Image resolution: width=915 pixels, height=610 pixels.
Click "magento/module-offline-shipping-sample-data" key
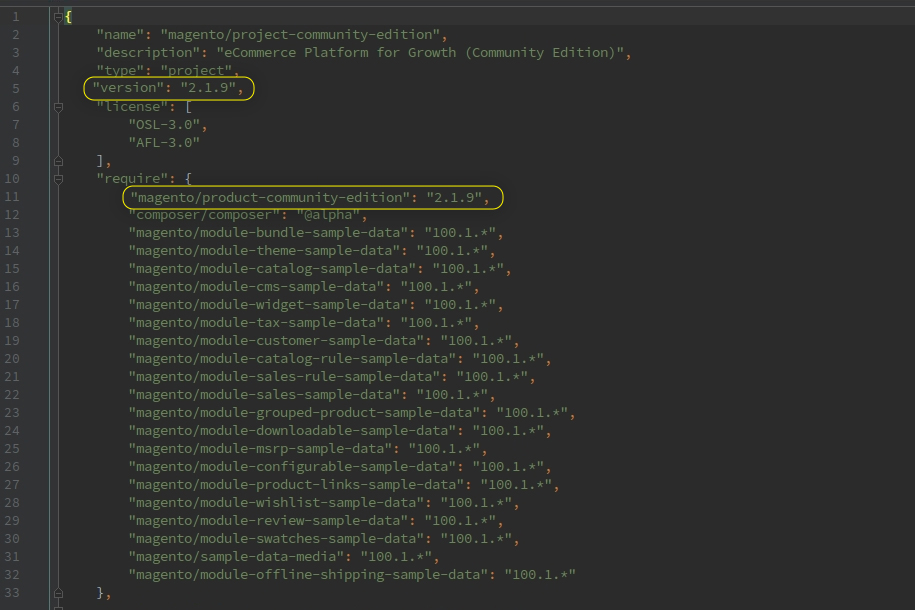pos(308,575)
